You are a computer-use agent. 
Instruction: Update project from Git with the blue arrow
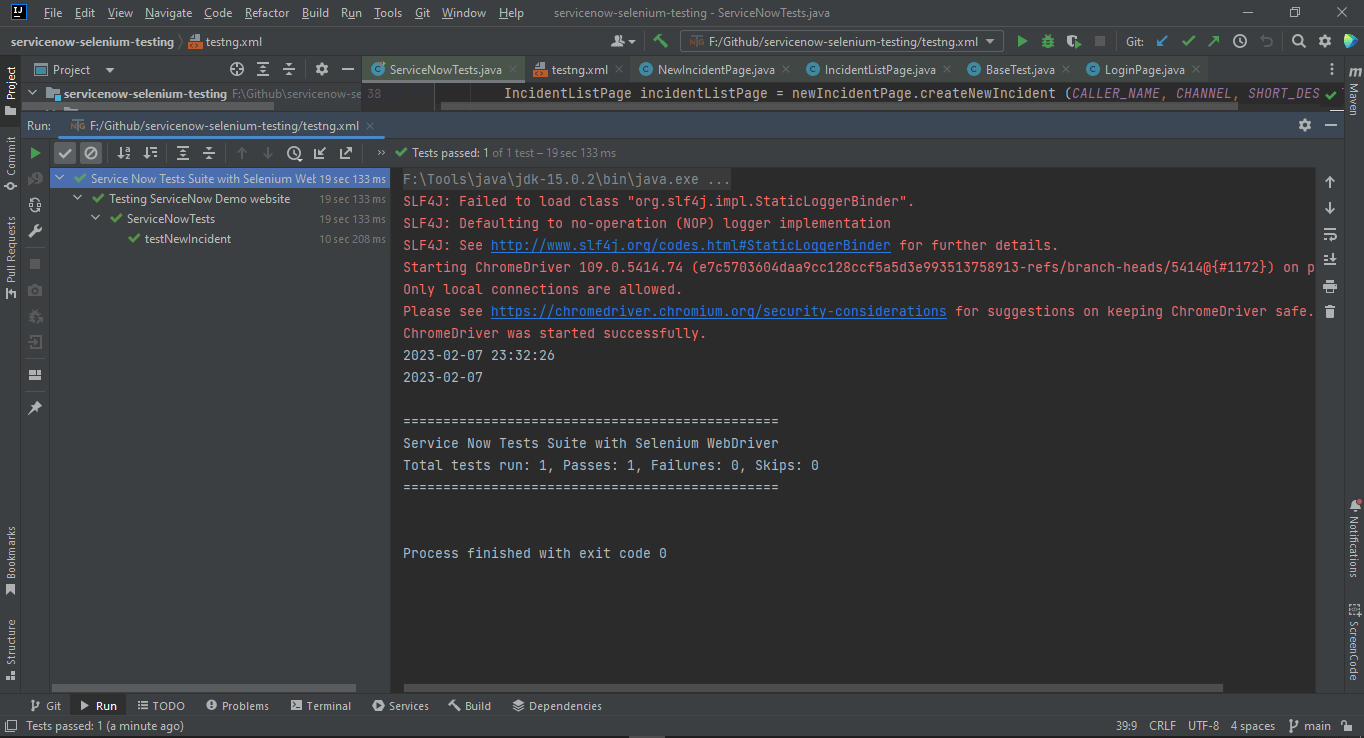(x=1164, y=41)
